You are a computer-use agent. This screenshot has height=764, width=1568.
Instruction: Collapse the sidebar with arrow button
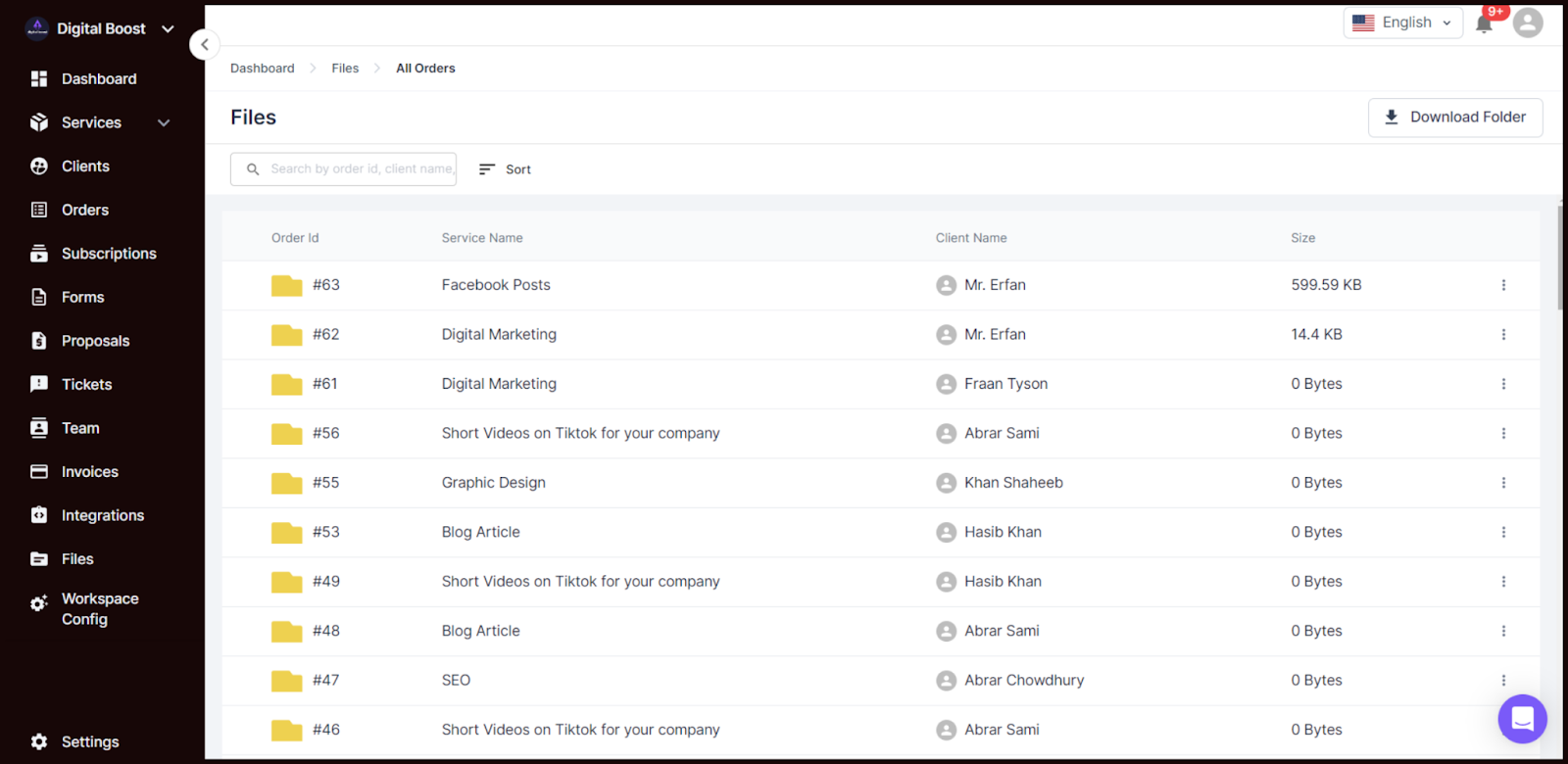(x=204, y=44)
